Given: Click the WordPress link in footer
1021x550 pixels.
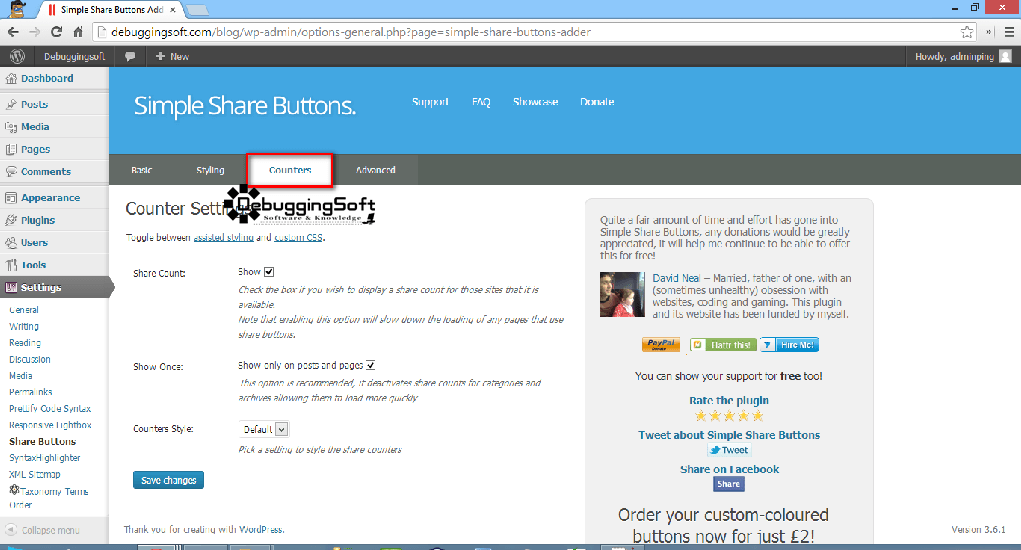Looking at the screenshot, I should click(260, 530).
